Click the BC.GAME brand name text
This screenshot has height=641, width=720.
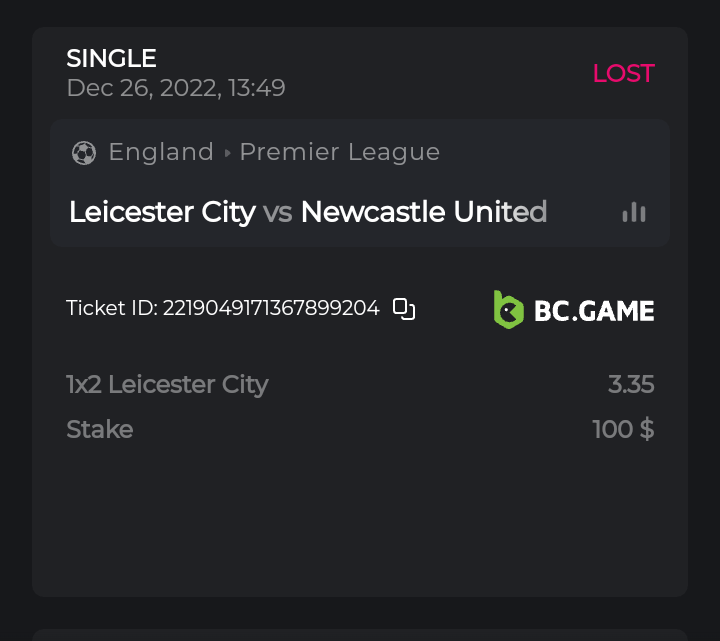click(594, 311)
